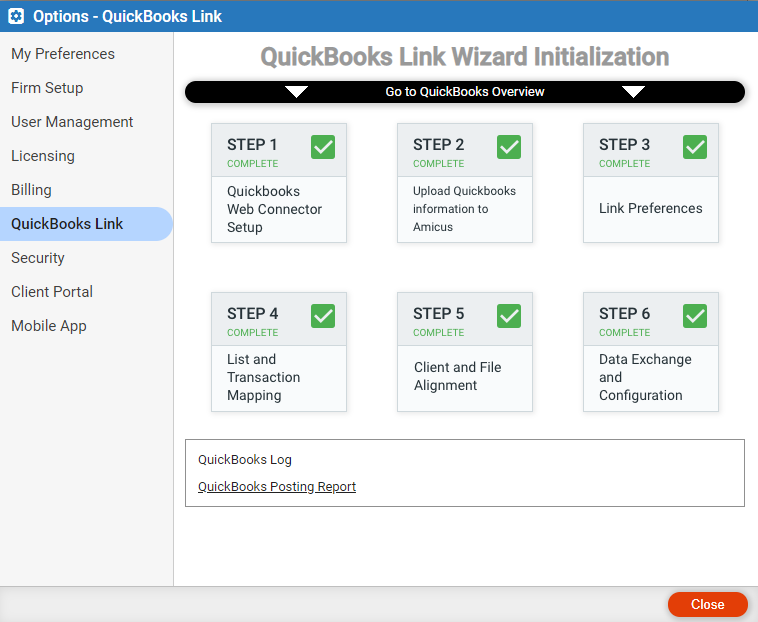Click COMPLETE status under Step 6

[x=625, y=333]
